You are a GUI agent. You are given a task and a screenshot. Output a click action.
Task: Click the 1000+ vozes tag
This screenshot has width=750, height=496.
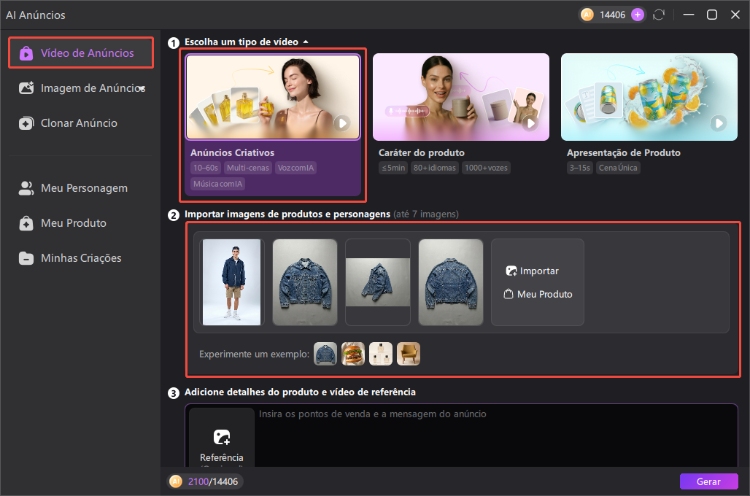(x=486, y=168)
